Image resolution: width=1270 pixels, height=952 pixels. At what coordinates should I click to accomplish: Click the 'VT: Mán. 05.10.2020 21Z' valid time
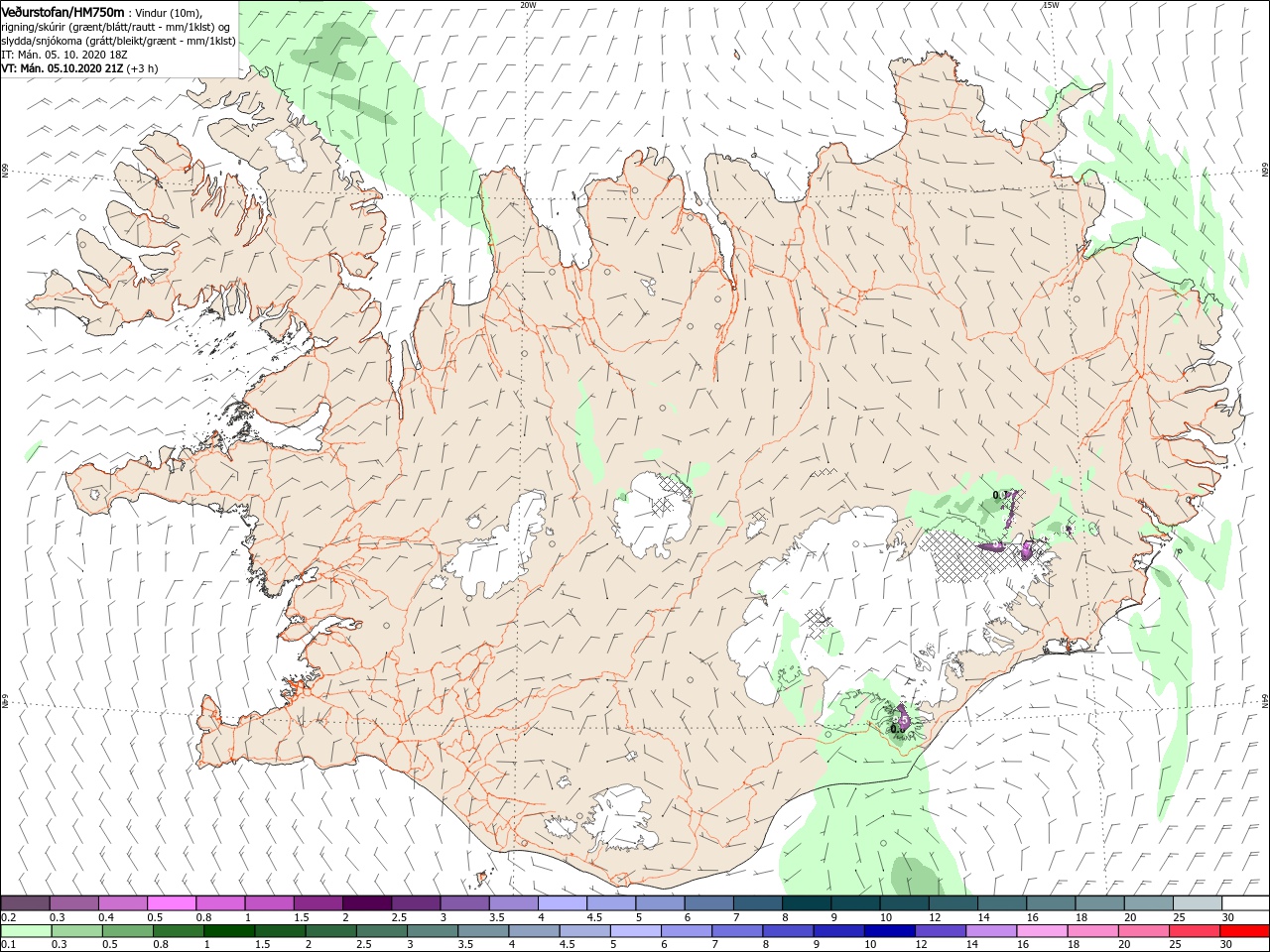pyautogui.click(x=63, y=68)
